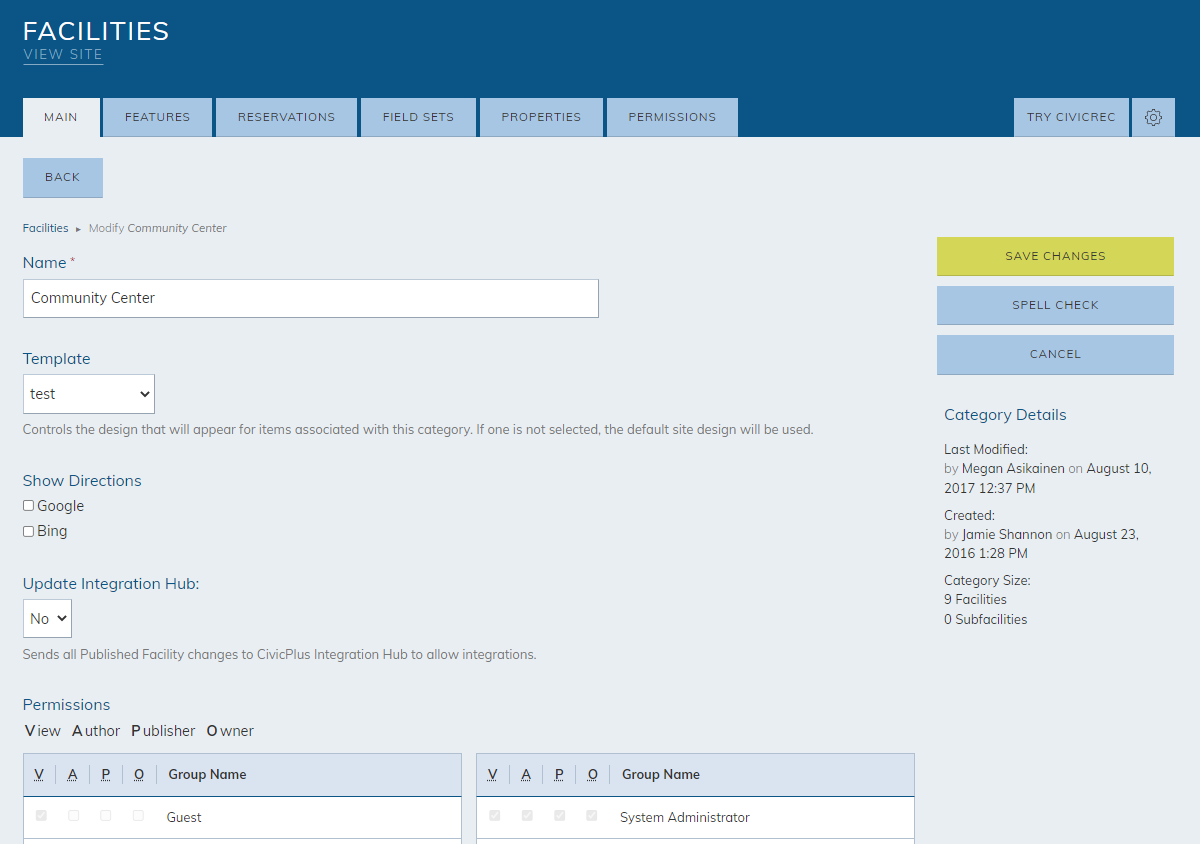Enable Bing directions checkbox
1200x844 pixels.
(28, 531)
